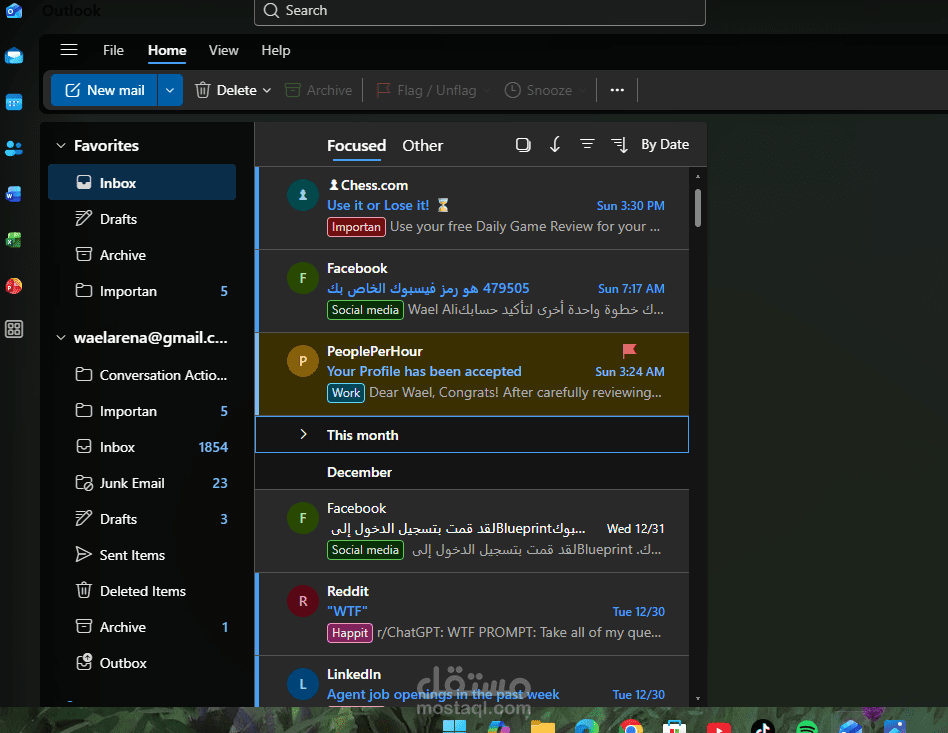Open the Calendar app icon
Viewport: 948px width, 733px height.
(14, 102)
